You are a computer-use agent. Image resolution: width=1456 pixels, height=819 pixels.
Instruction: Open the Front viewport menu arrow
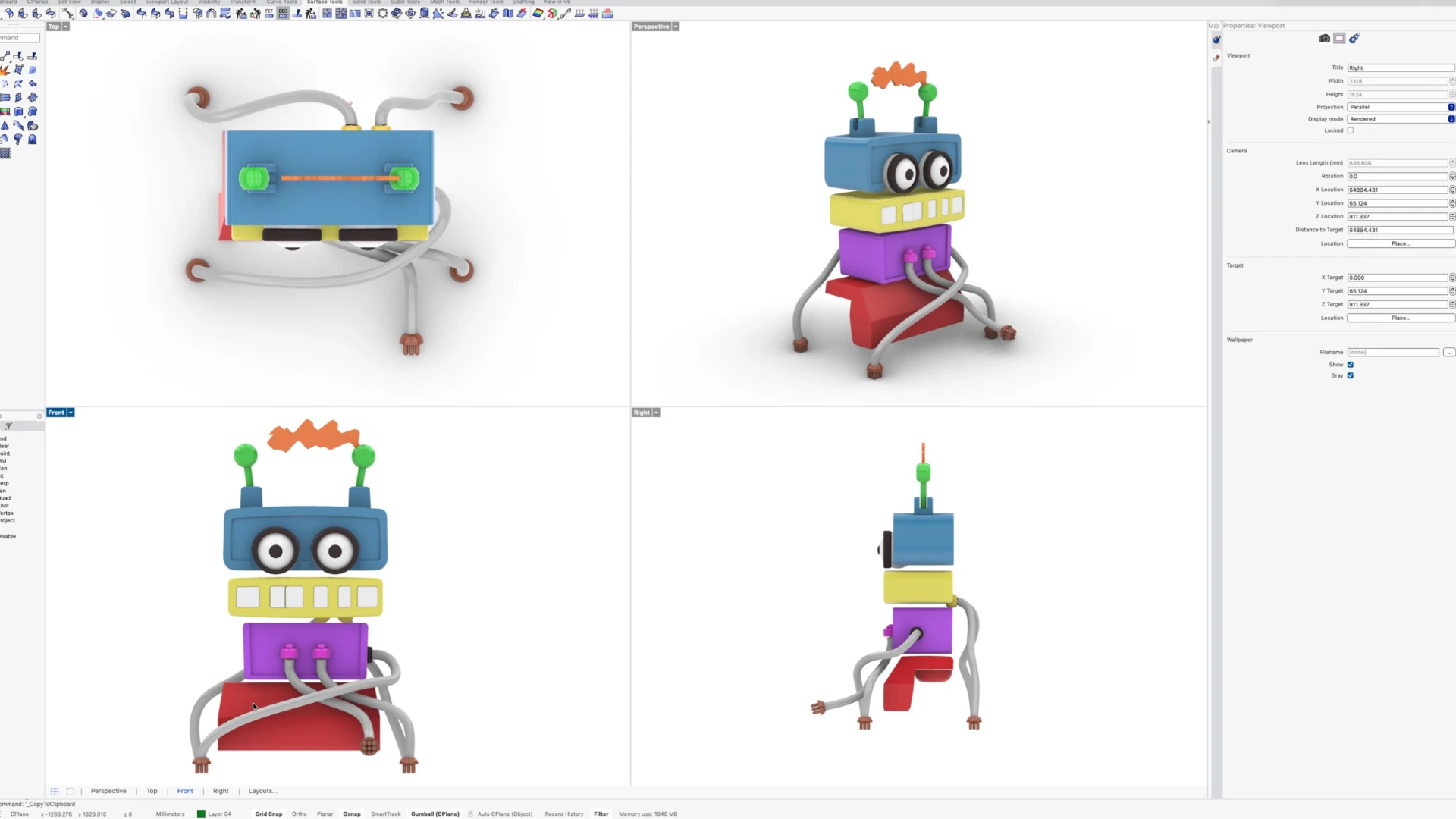pyautogui.click(x=71, y=413)
